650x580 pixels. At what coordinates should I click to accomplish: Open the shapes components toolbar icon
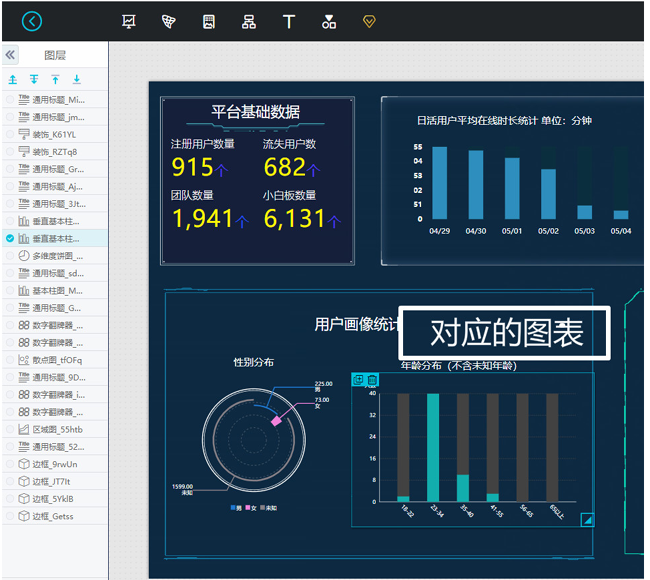point(329,21)
